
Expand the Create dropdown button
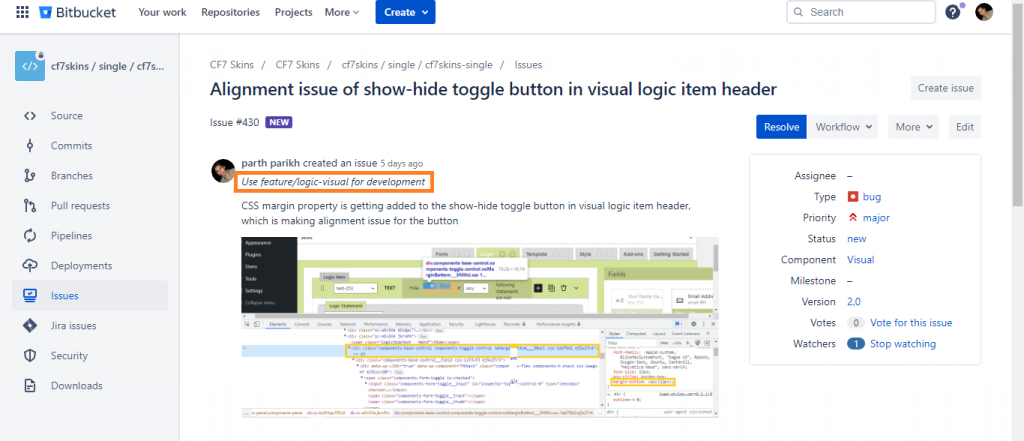coord(405,12)
